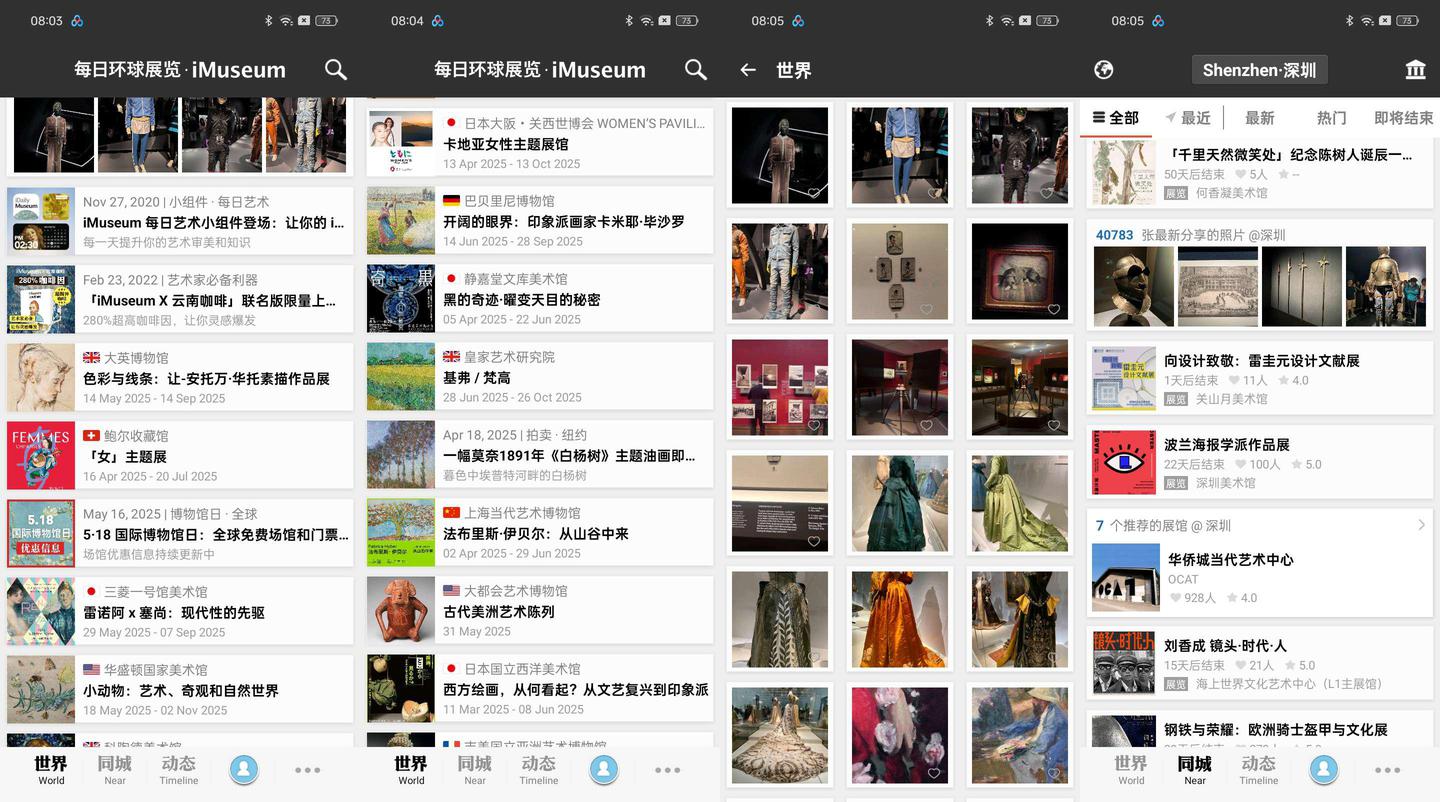
Task: Tap 动态 Timeline tab in 08:04 screen
Action: [x=539, y=769]
